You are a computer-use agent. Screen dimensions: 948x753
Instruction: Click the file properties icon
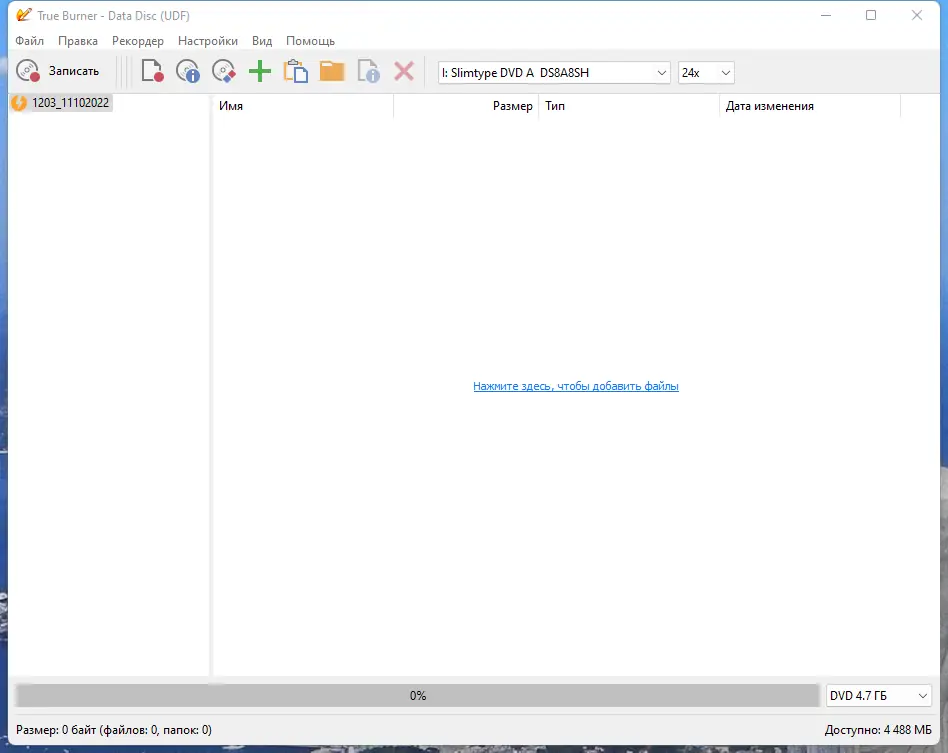click(x=368, y=71)
